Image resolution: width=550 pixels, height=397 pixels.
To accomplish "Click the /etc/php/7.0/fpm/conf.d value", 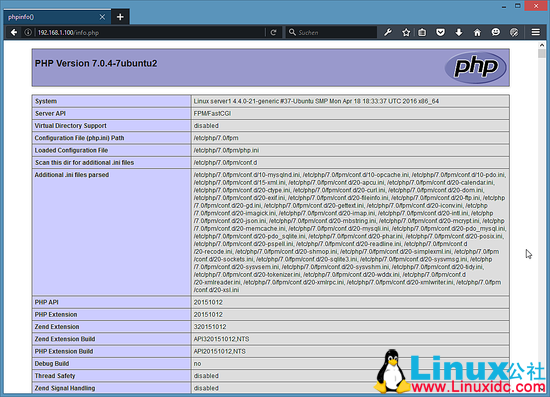I will 225,163.
